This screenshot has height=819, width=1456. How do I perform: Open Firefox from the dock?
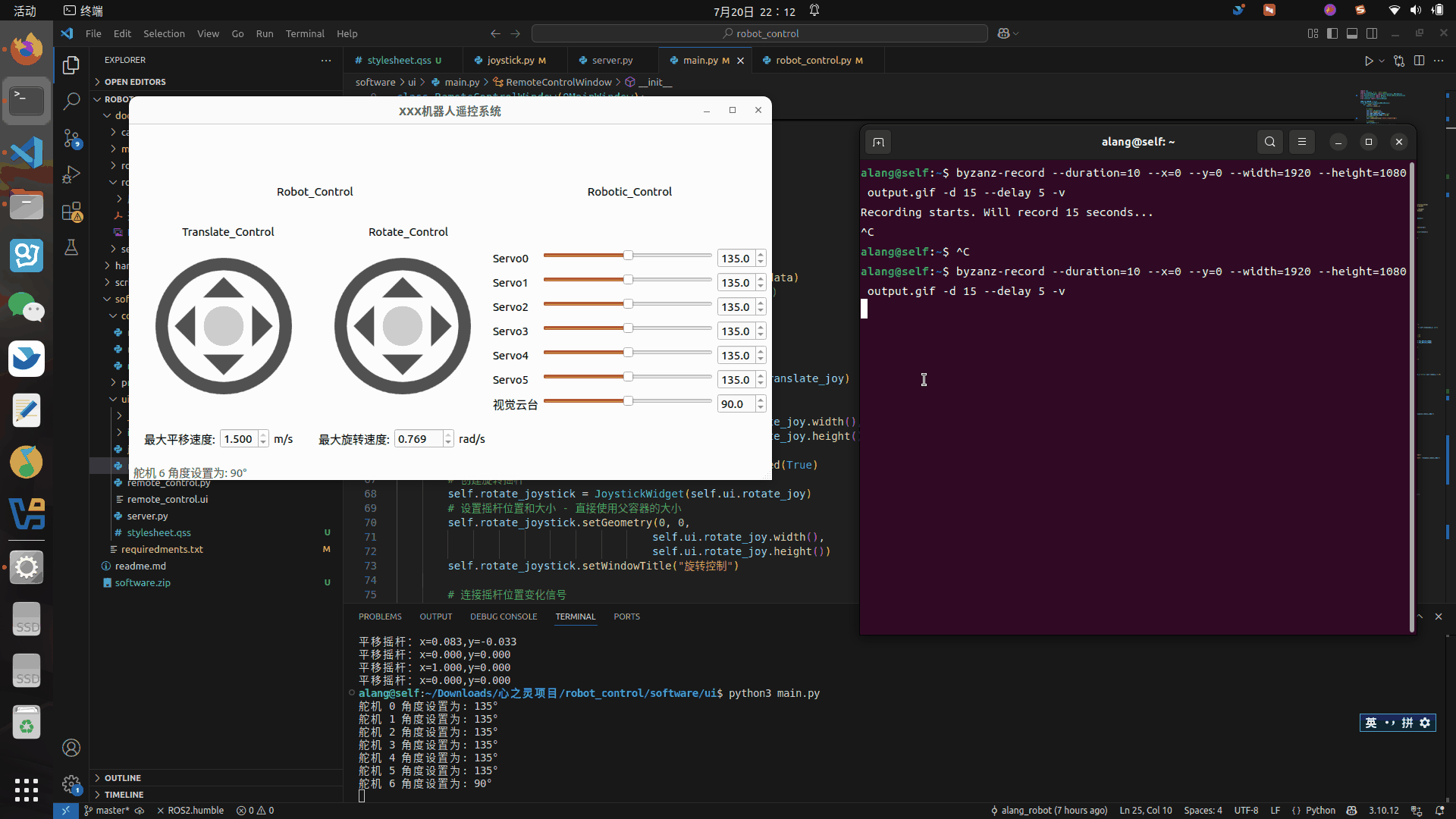27,49
